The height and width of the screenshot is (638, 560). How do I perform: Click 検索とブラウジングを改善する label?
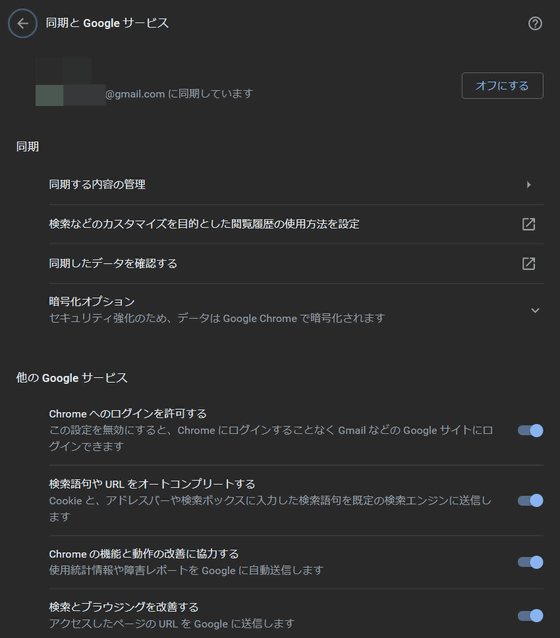point(124,607)
